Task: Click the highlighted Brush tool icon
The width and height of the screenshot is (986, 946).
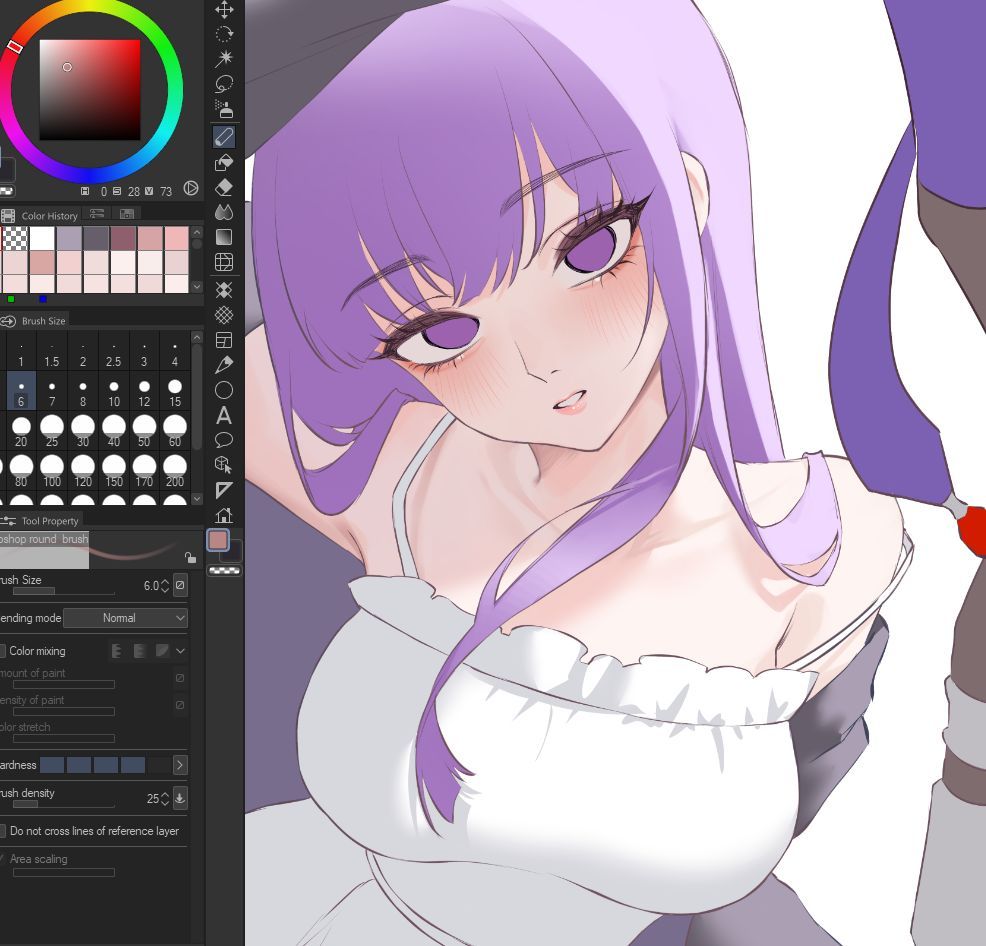Action: coord(224,136)
